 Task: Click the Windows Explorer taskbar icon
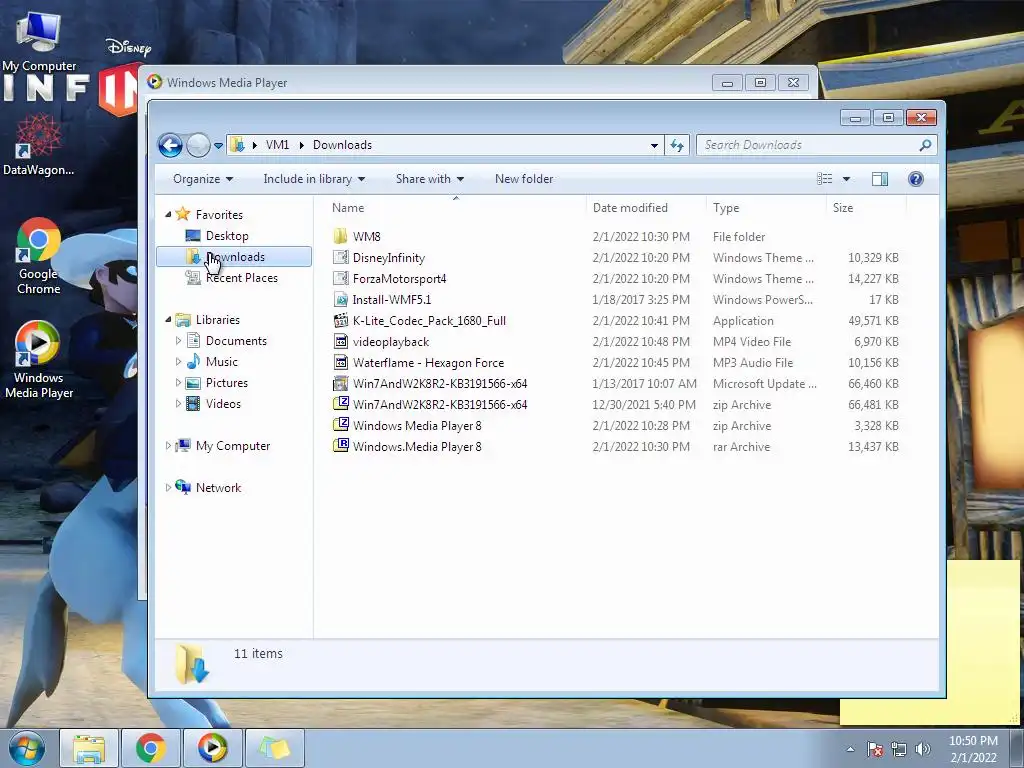89,748
